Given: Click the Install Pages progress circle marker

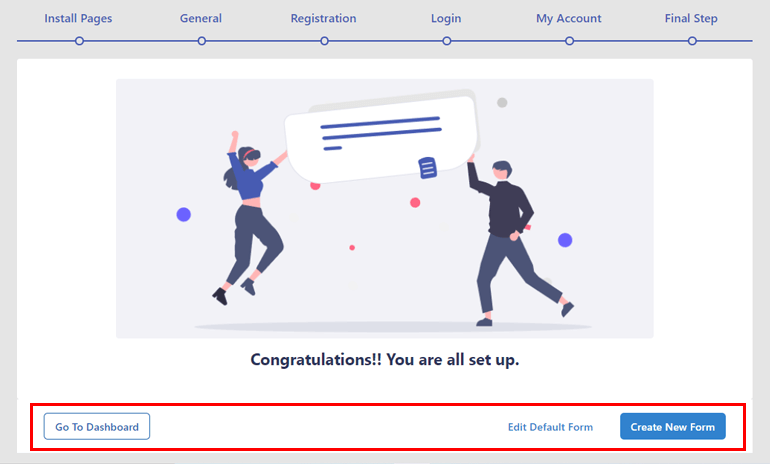Looking at the screenshot, I should pyautogui.click(x=79, y=41).
